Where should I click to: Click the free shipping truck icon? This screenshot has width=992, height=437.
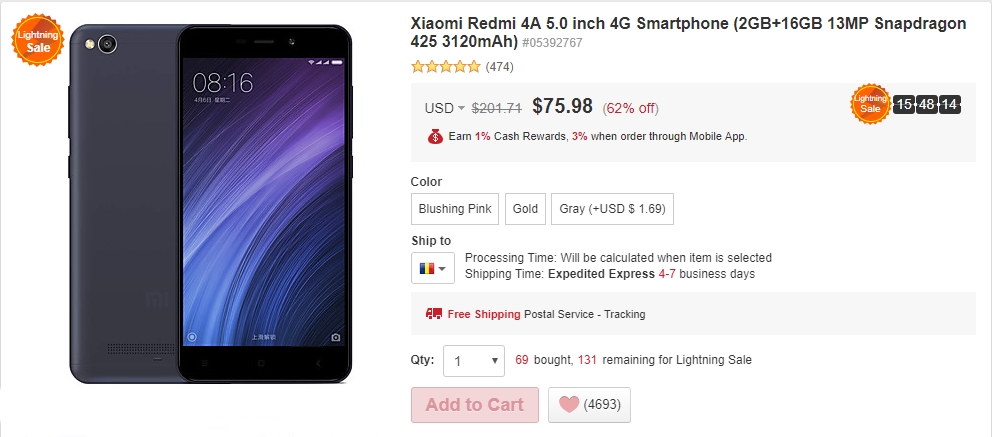click(x=434, y=314)
